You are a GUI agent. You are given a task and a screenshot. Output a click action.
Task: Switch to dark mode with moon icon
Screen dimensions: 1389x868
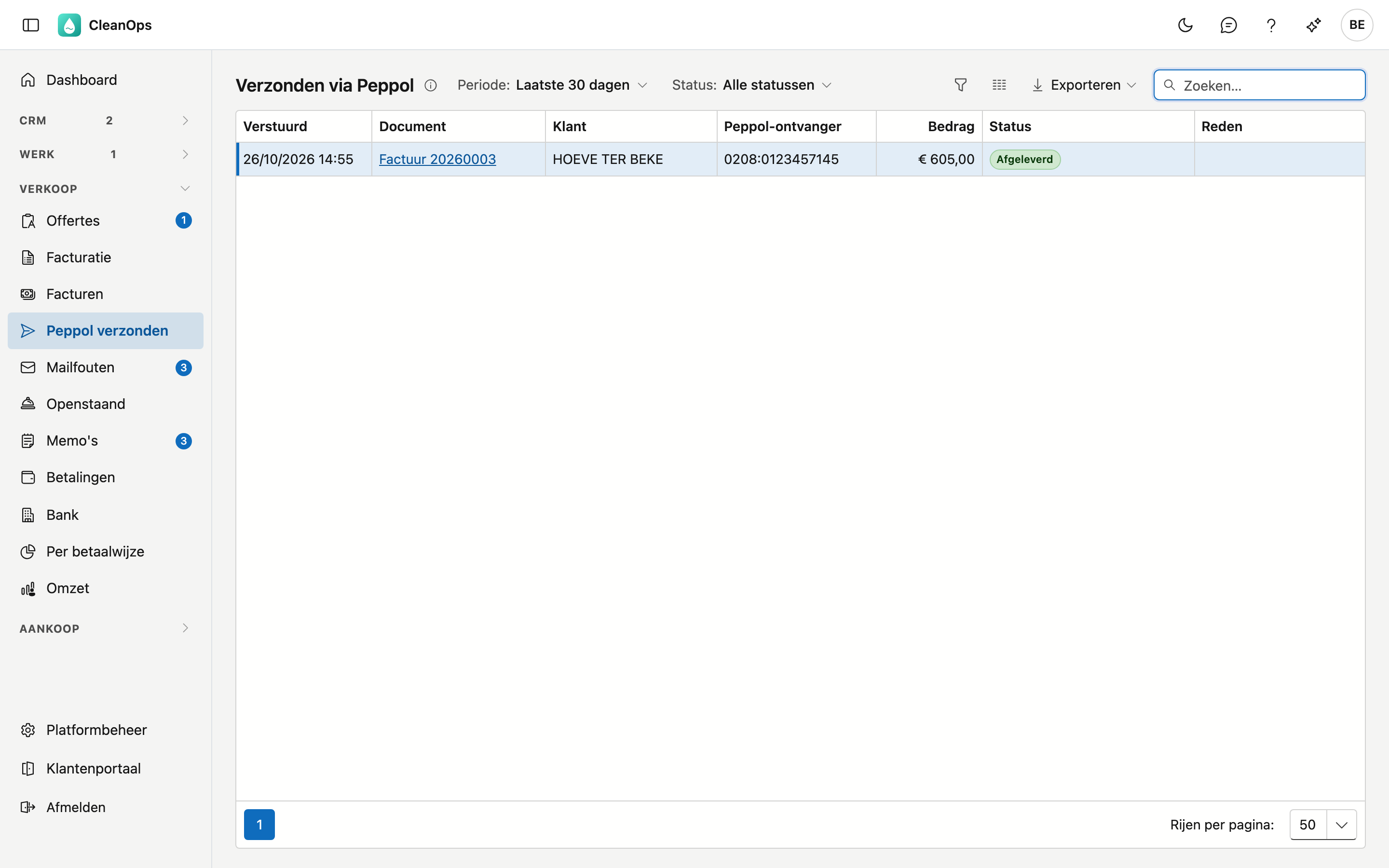pos(1185,25)
